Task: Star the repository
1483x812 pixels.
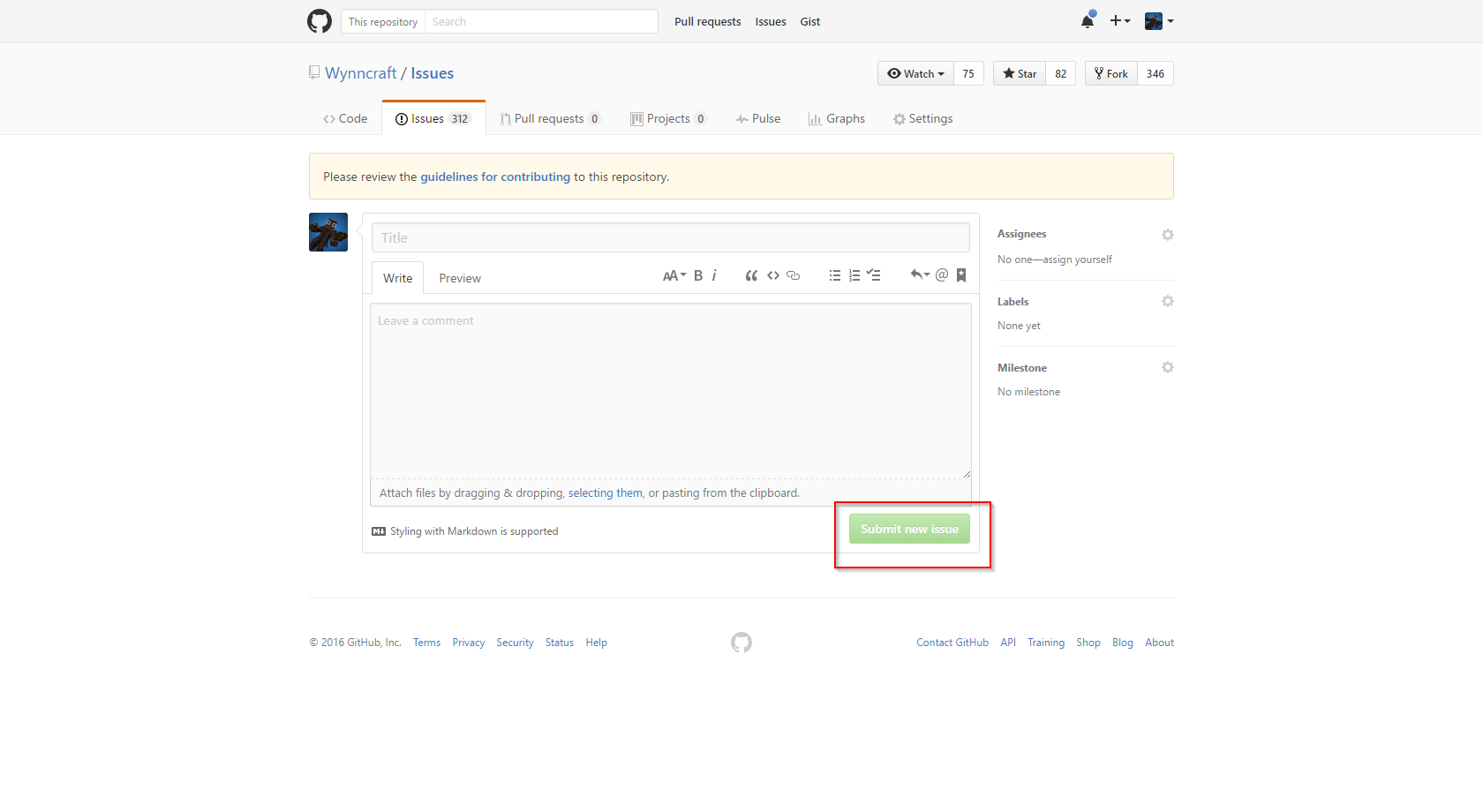Action: click(x=1020, y=73)
